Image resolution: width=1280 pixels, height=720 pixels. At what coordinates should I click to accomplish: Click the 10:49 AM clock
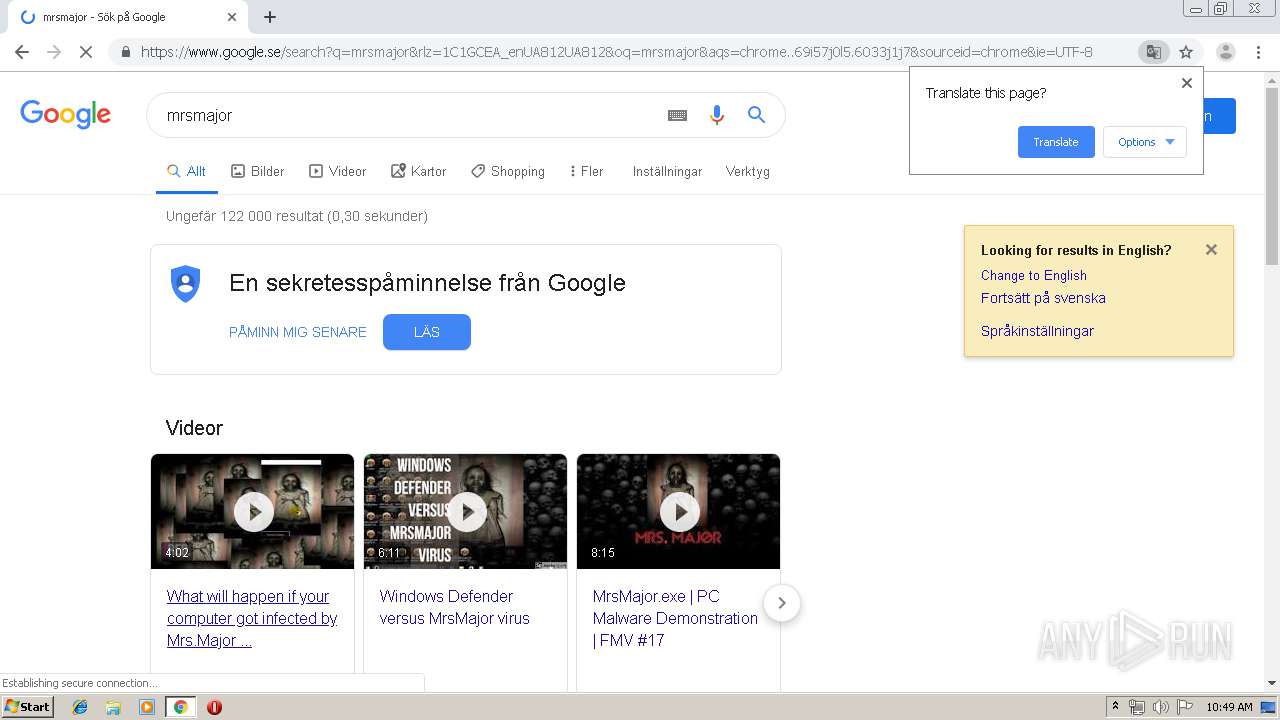click(1229, 707)
